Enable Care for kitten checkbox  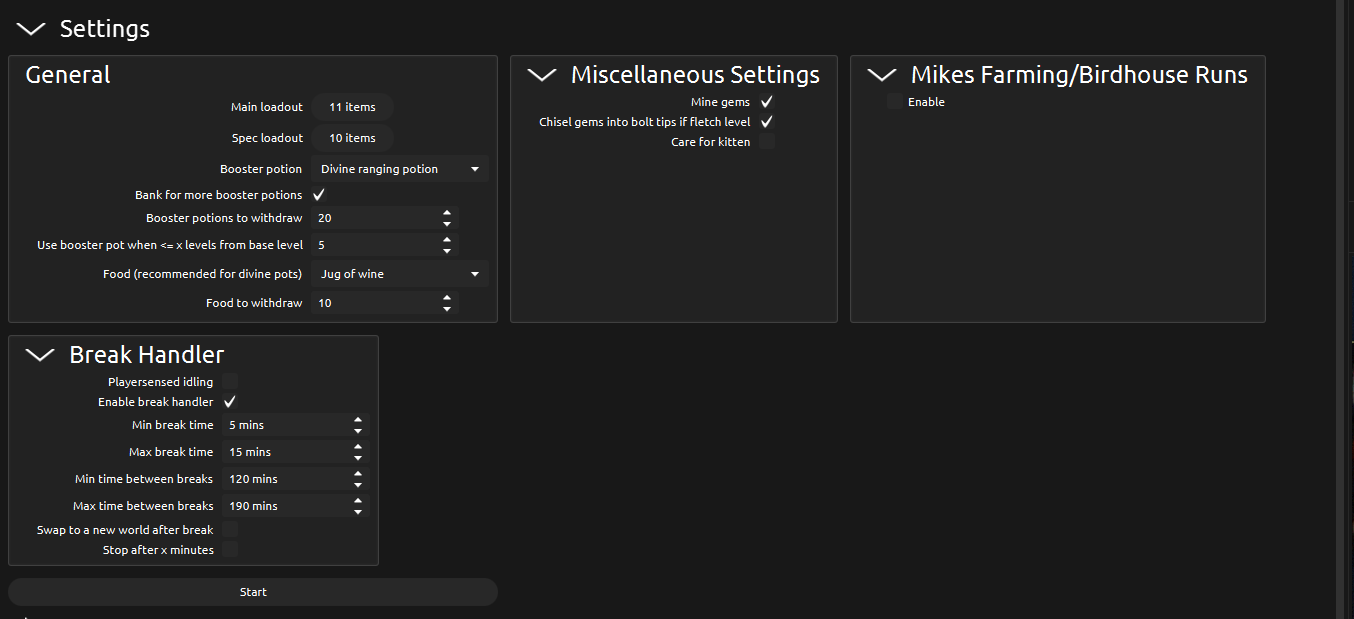(767, 142)
